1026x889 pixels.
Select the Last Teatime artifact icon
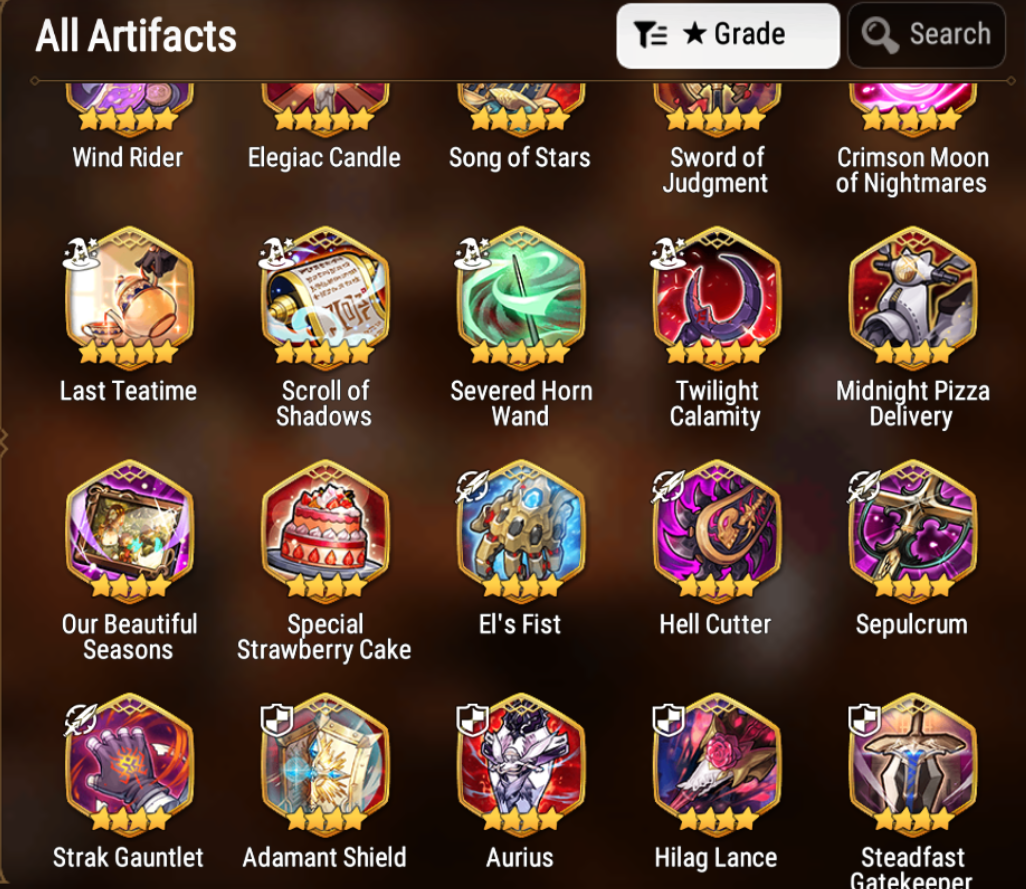[129, 295]
